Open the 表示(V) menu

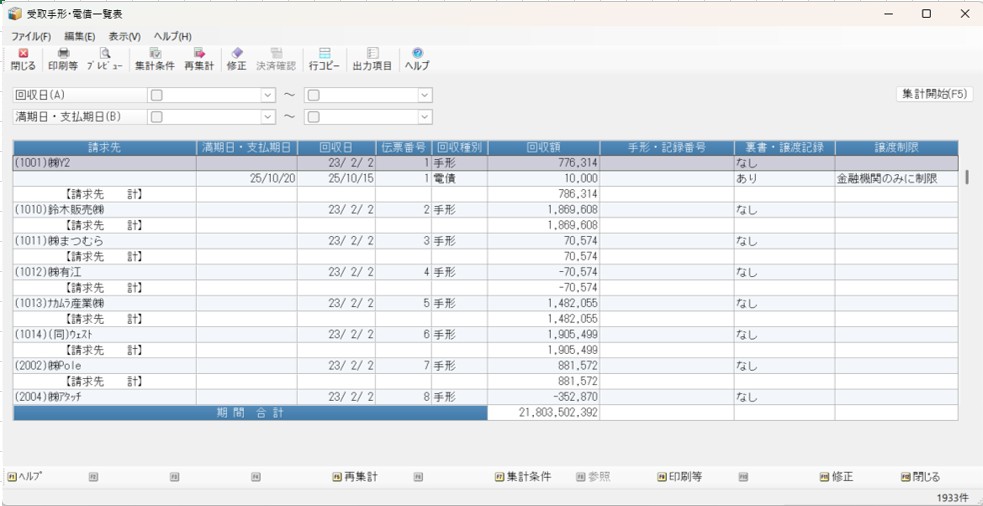click(124, 36)
